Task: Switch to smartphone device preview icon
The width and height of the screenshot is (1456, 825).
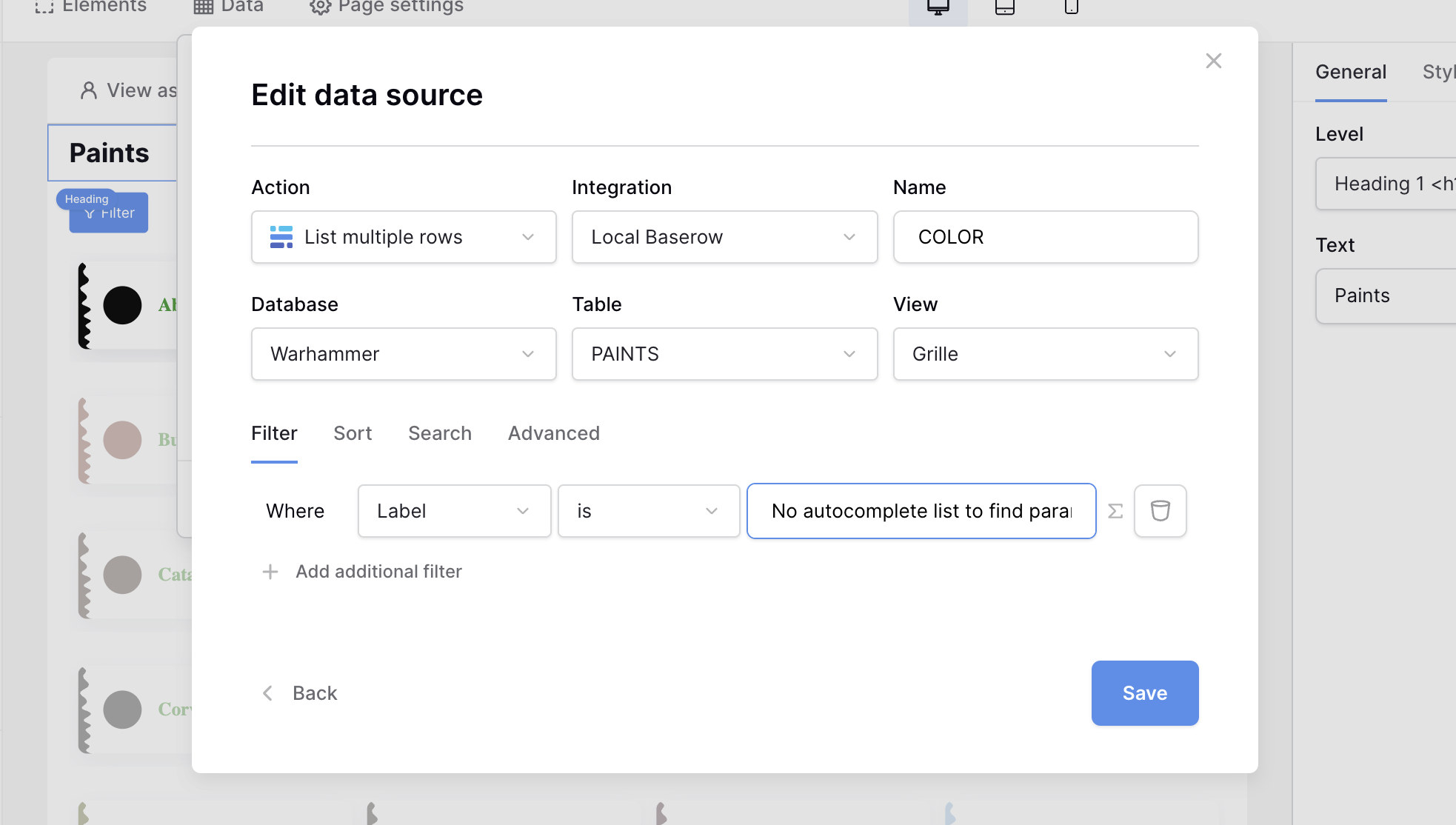Action: tap(1071, 7)
